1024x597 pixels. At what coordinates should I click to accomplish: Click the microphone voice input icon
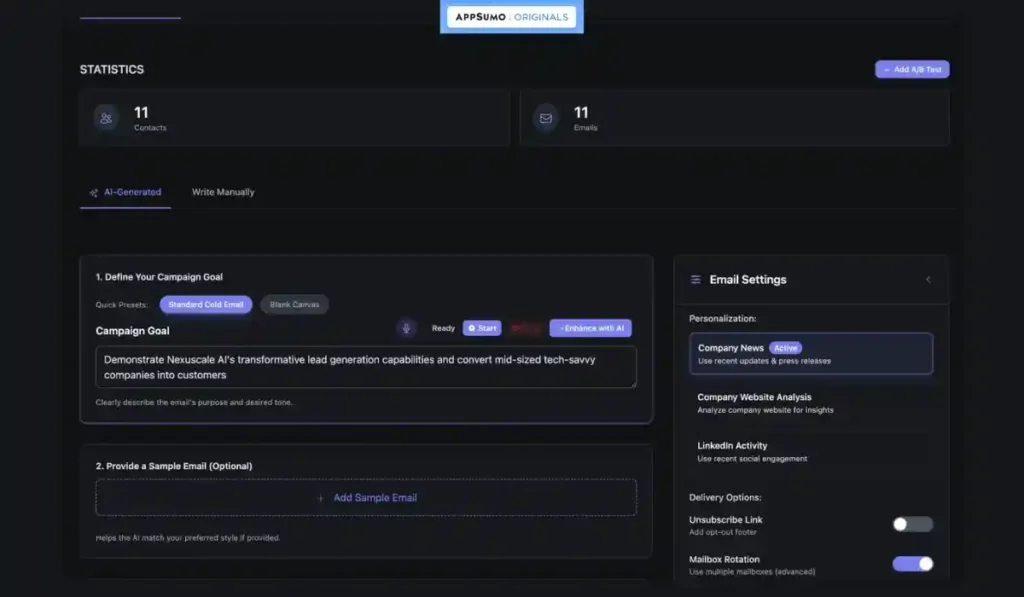click(406, 328)
